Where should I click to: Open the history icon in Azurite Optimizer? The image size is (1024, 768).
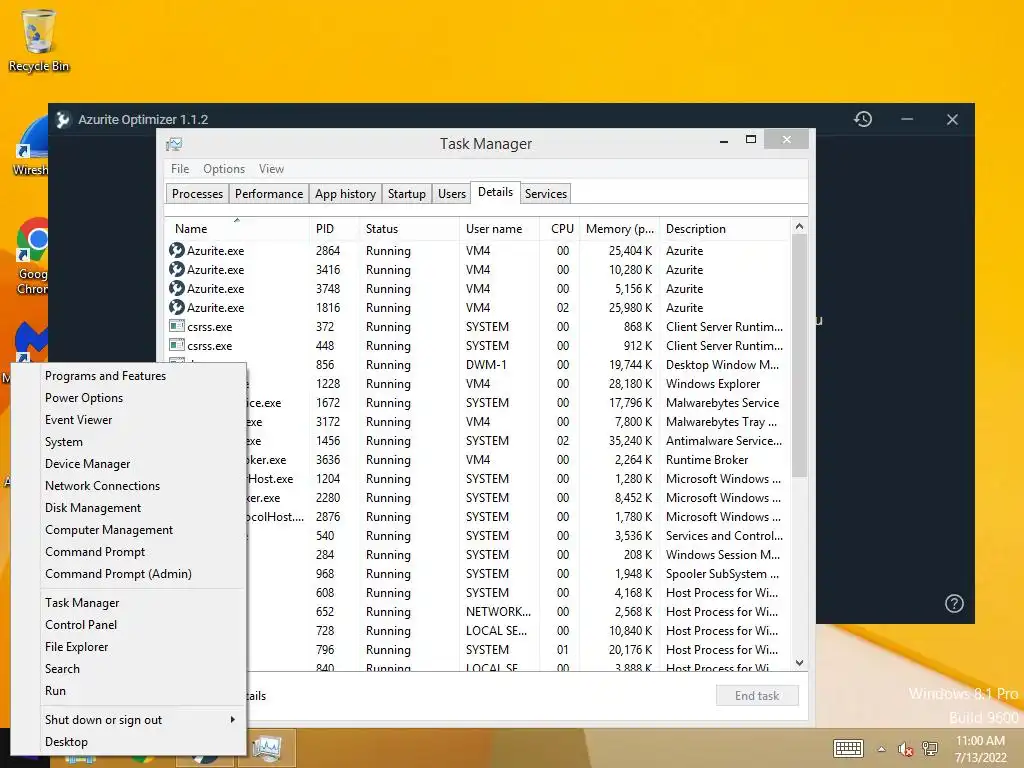[863, 119]
